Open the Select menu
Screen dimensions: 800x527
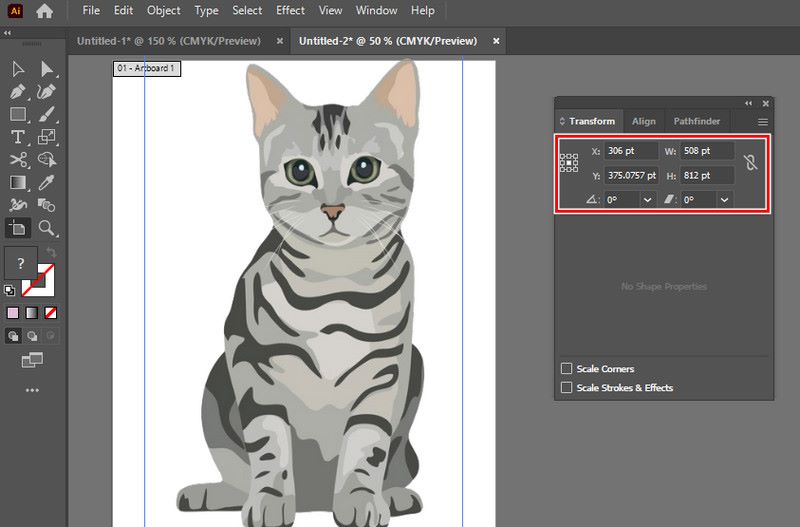[247, 10]
